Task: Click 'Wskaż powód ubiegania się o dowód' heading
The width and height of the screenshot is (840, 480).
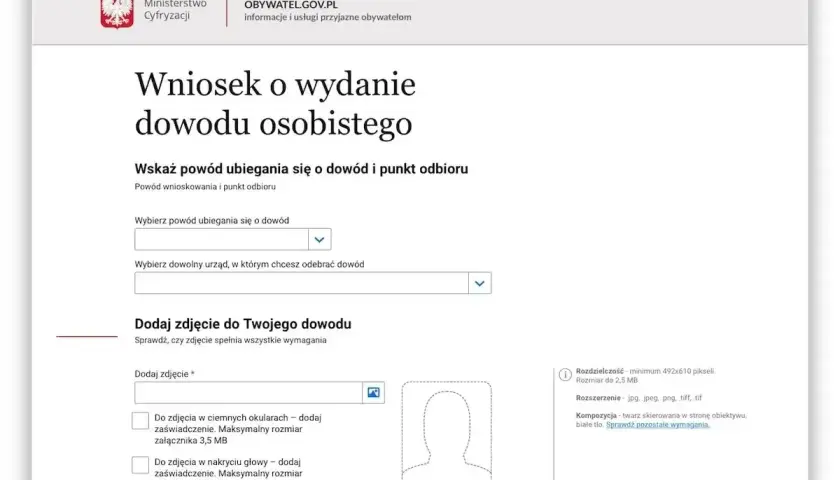Action: point(301,169)
